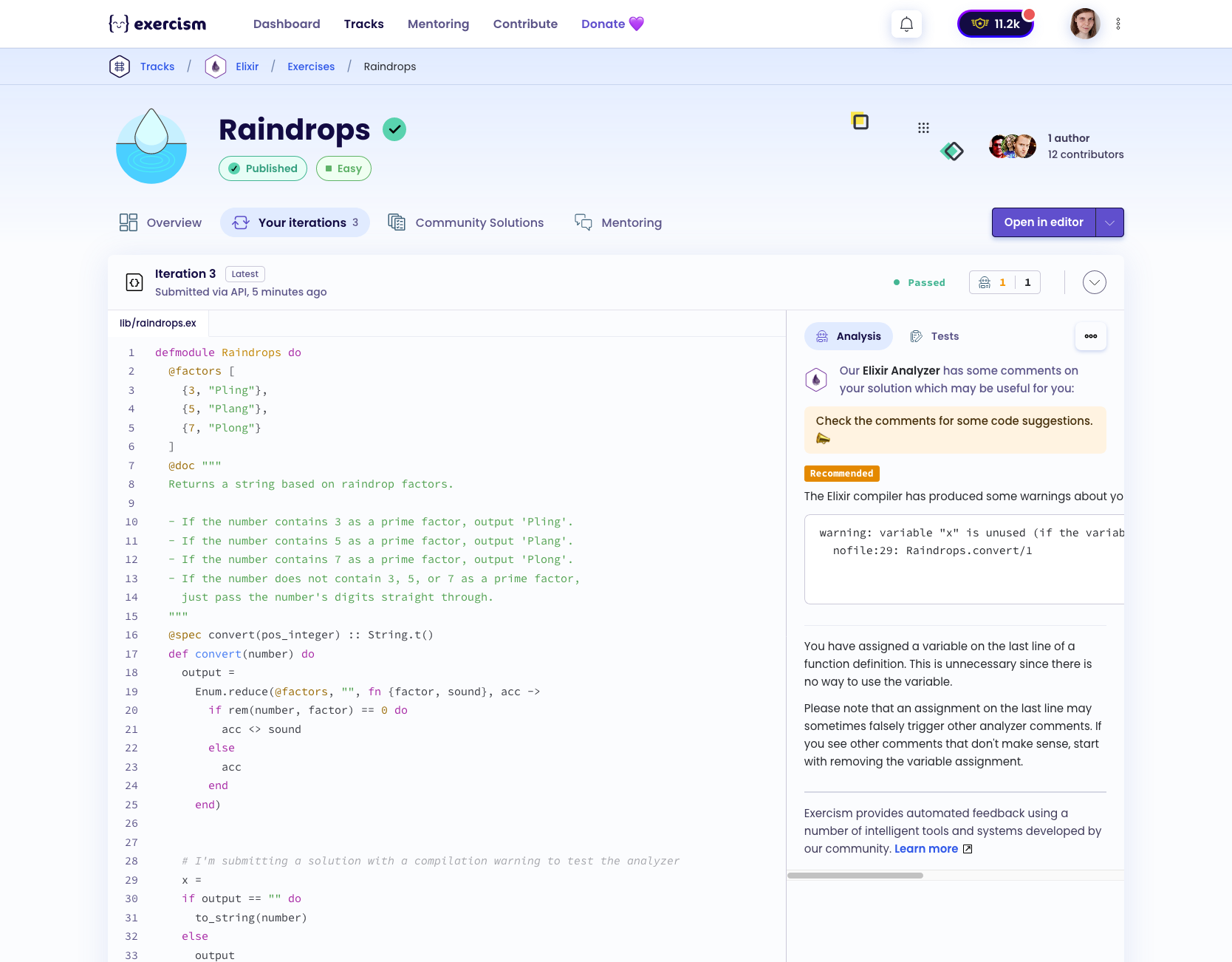Screen dimensions: 1232x962
Task: Click the Donate link
Action: [x=612, y=24]
